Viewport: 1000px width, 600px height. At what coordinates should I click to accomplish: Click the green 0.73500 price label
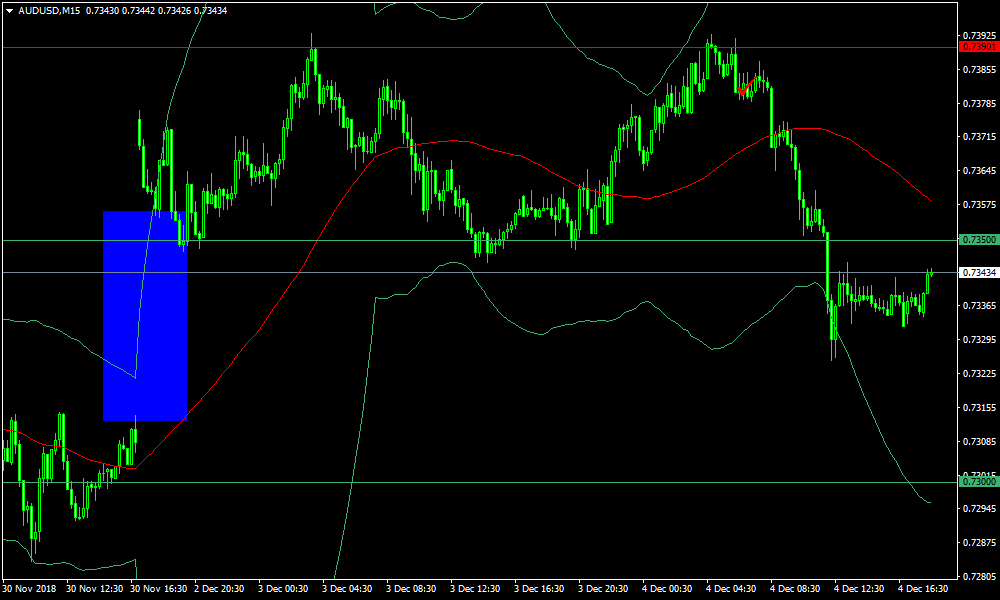coord(979,240)
